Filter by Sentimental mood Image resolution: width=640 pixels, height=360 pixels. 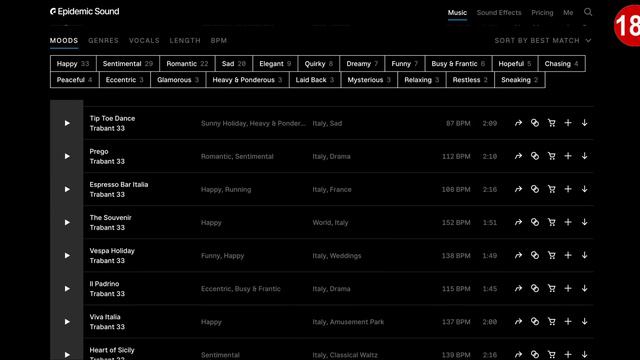(x=128, y=64)
